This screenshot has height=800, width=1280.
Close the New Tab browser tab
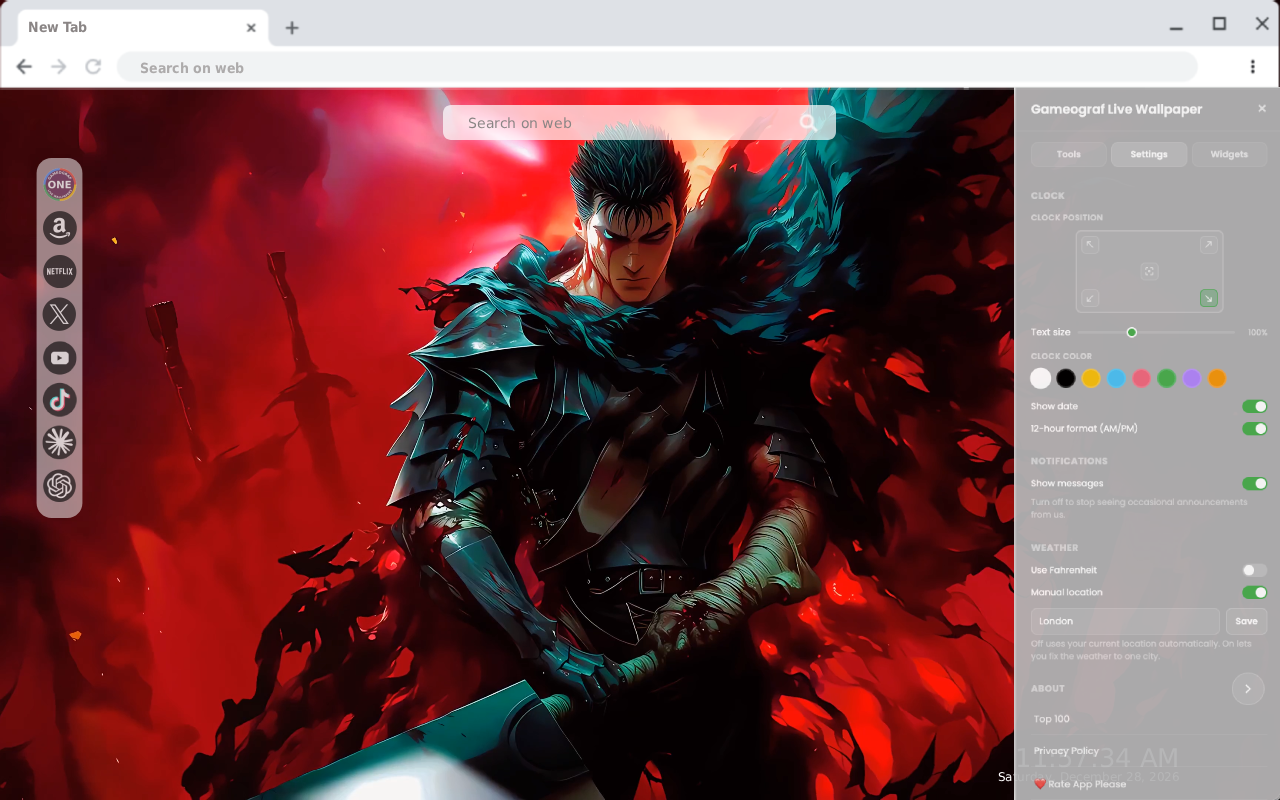coord(251,28)
